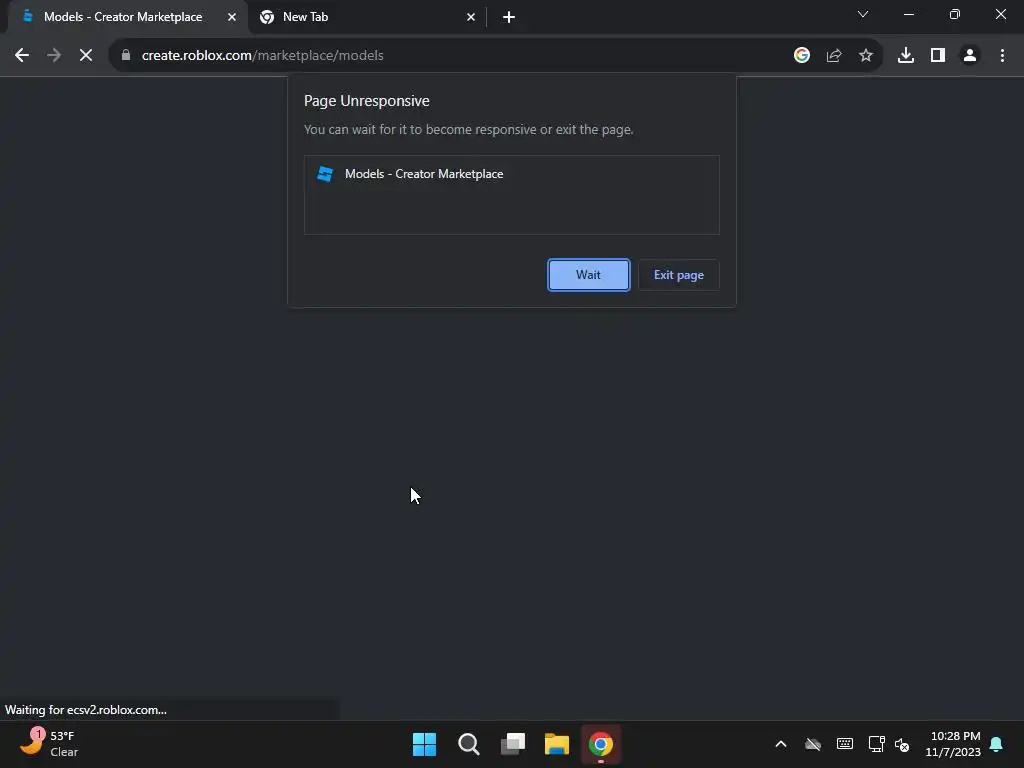View site information via lock icon
Screen dimensions: 1024x768
(x=126, y=56)
